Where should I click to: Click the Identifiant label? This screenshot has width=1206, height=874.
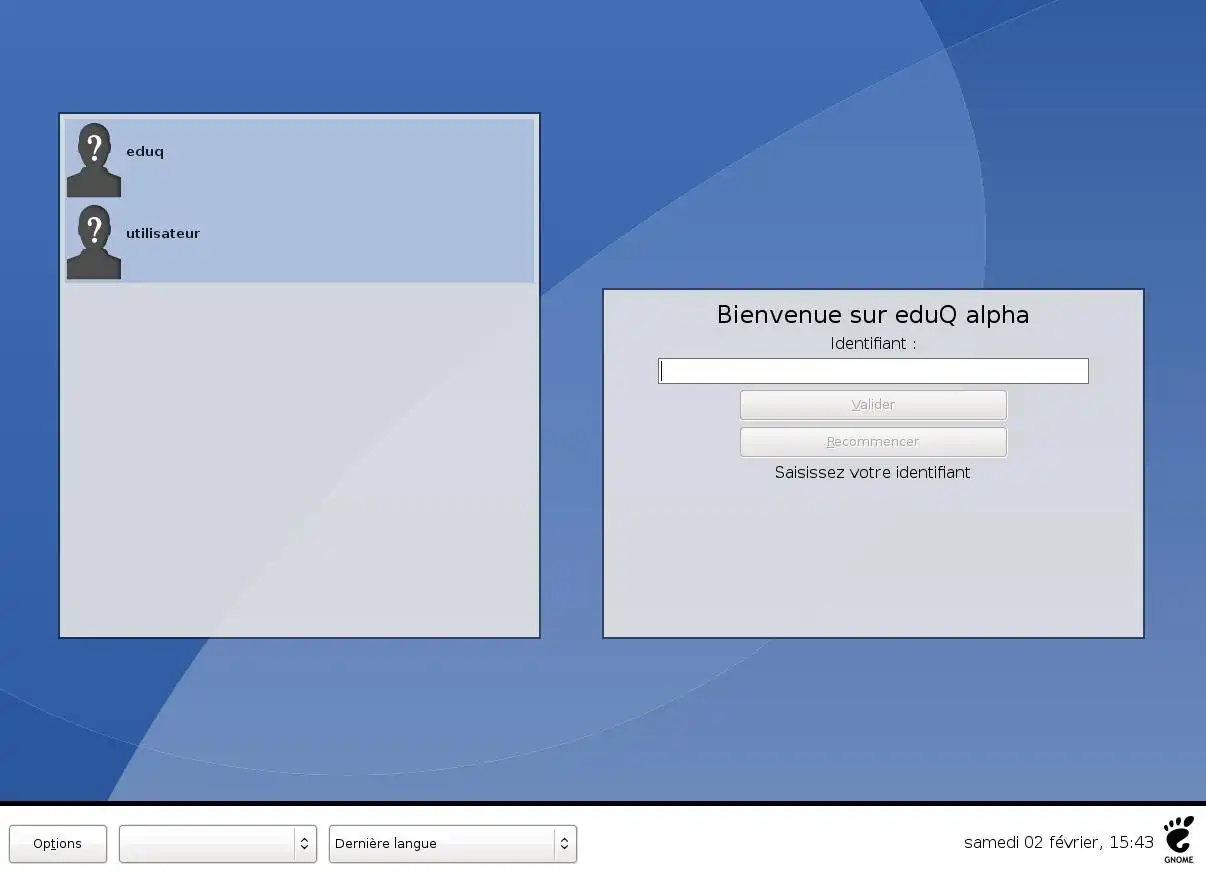[873, 344]
